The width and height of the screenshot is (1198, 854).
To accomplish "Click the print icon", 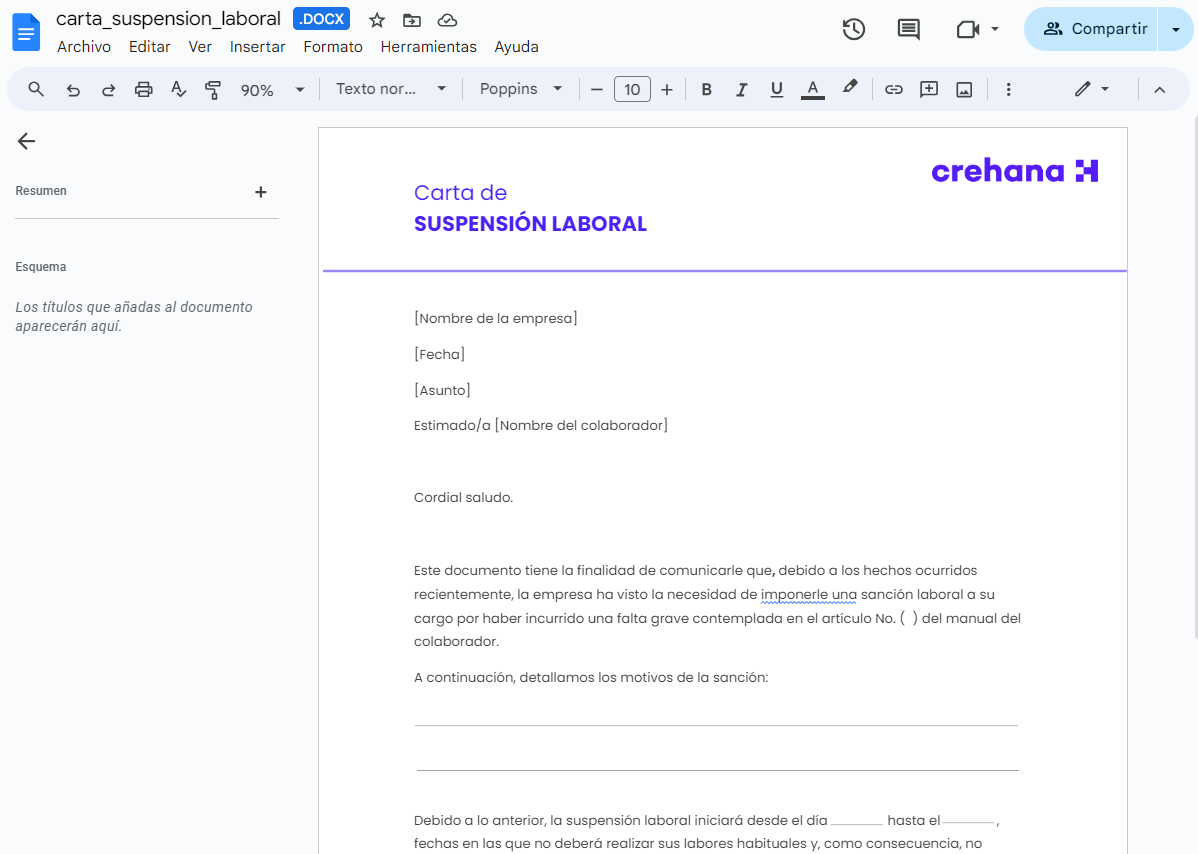I will [143, 89].
